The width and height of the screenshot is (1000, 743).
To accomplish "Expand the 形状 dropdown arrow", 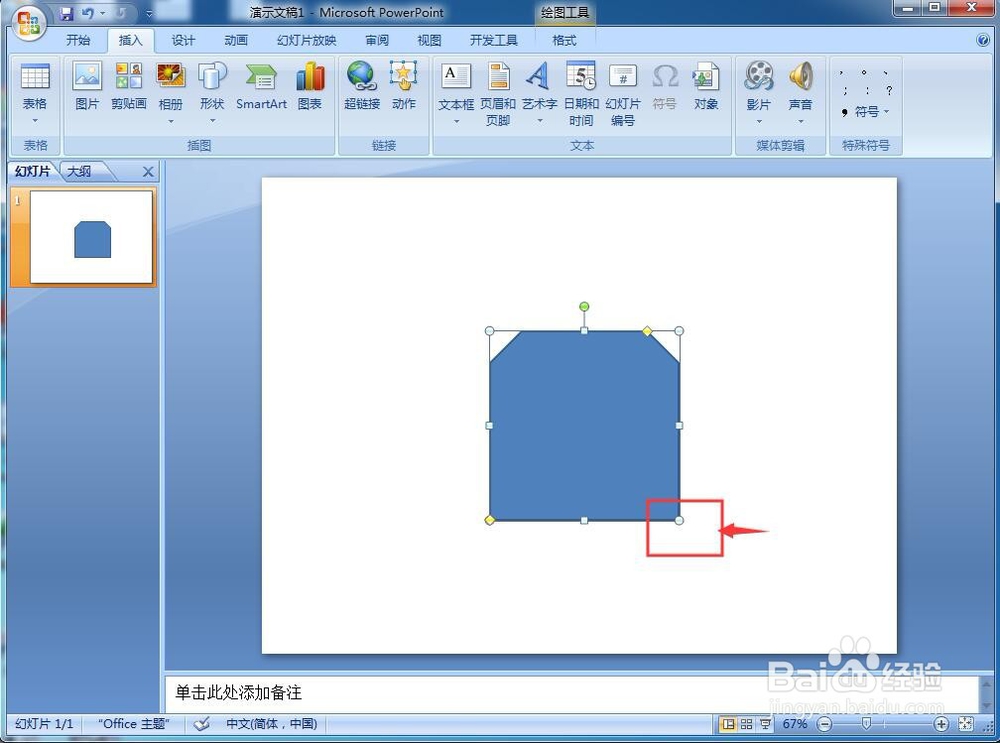I will coord(212,121).
